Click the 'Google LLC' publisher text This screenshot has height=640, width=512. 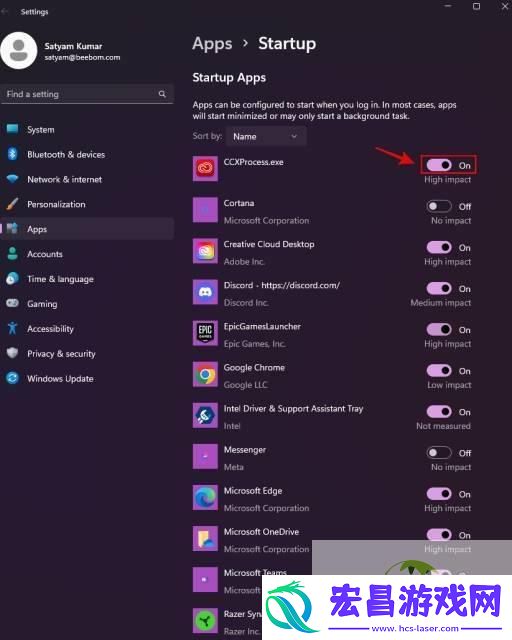pyautogui.click(x=245, y=385)
